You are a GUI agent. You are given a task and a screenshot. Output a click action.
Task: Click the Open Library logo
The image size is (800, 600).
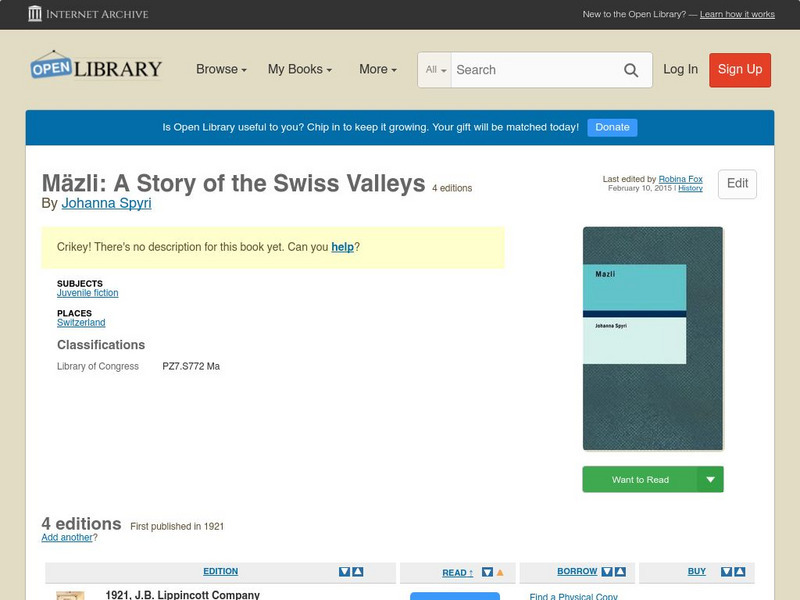tap(95, 67)
